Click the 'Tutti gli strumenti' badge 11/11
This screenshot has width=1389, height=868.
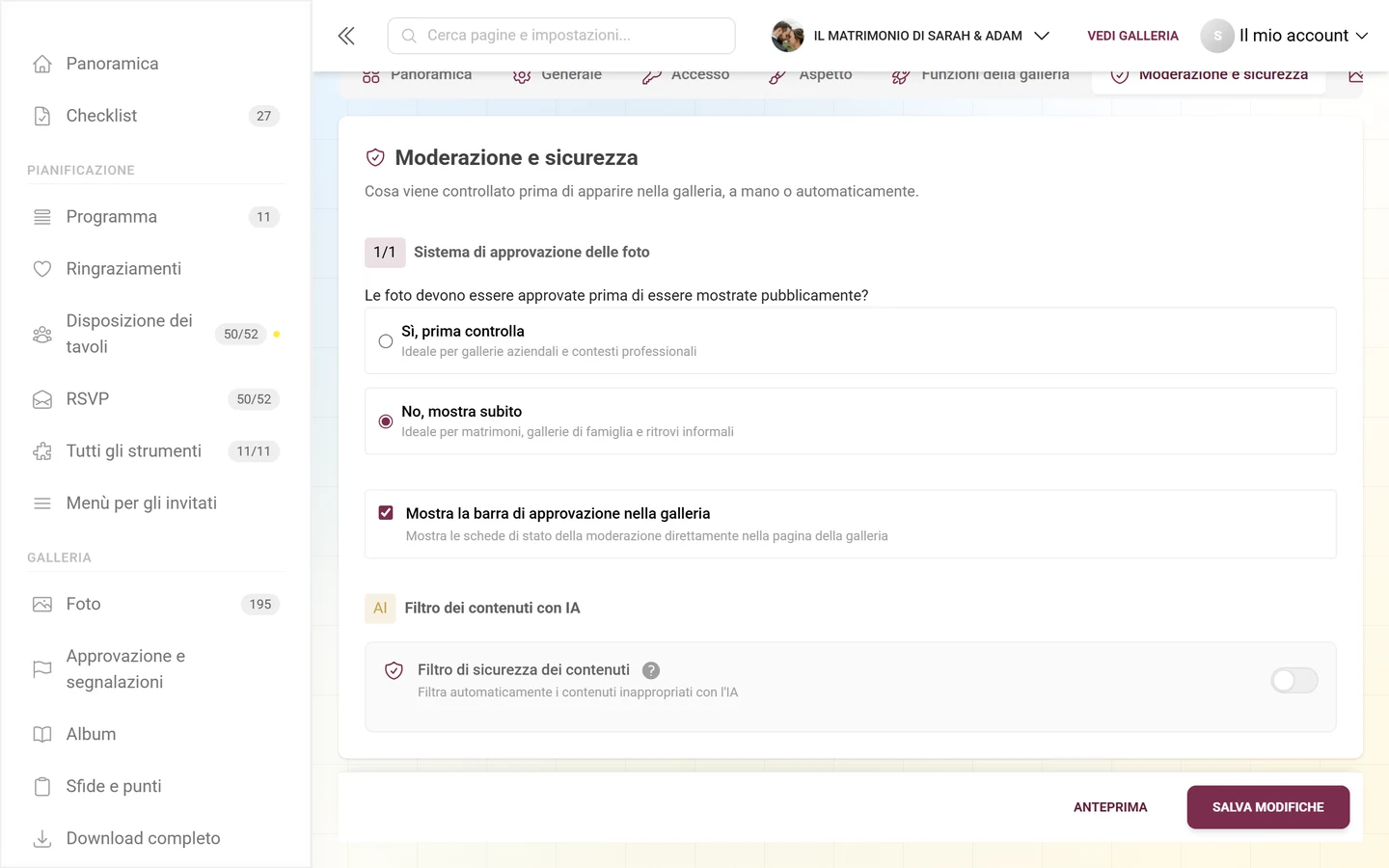[x=254, y=451]
